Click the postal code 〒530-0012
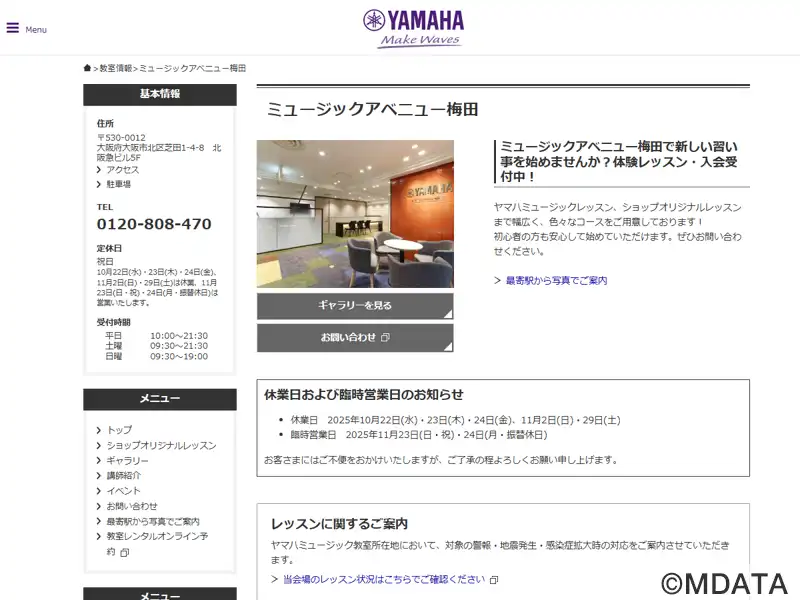Viewport: 800px width, 600px height. pyautogui.click(x=121, y=138)
